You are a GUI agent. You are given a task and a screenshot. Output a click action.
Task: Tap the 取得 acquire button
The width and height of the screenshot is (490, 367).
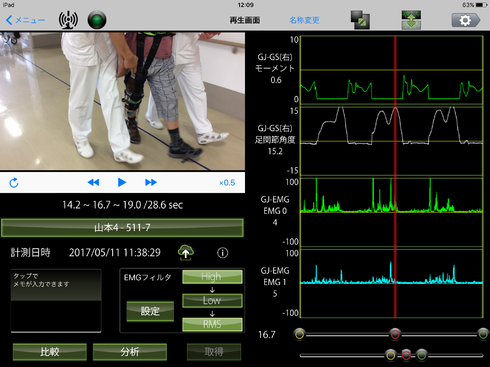pyautogui.click(x=214, y=352)
